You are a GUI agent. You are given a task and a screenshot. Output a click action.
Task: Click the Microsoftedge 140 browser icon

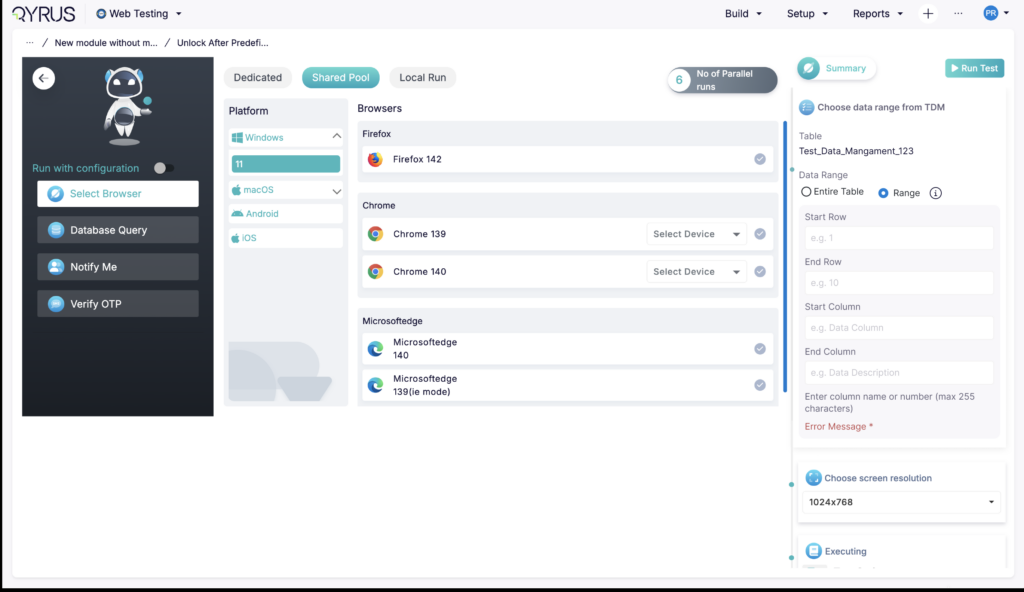[375, 348]
